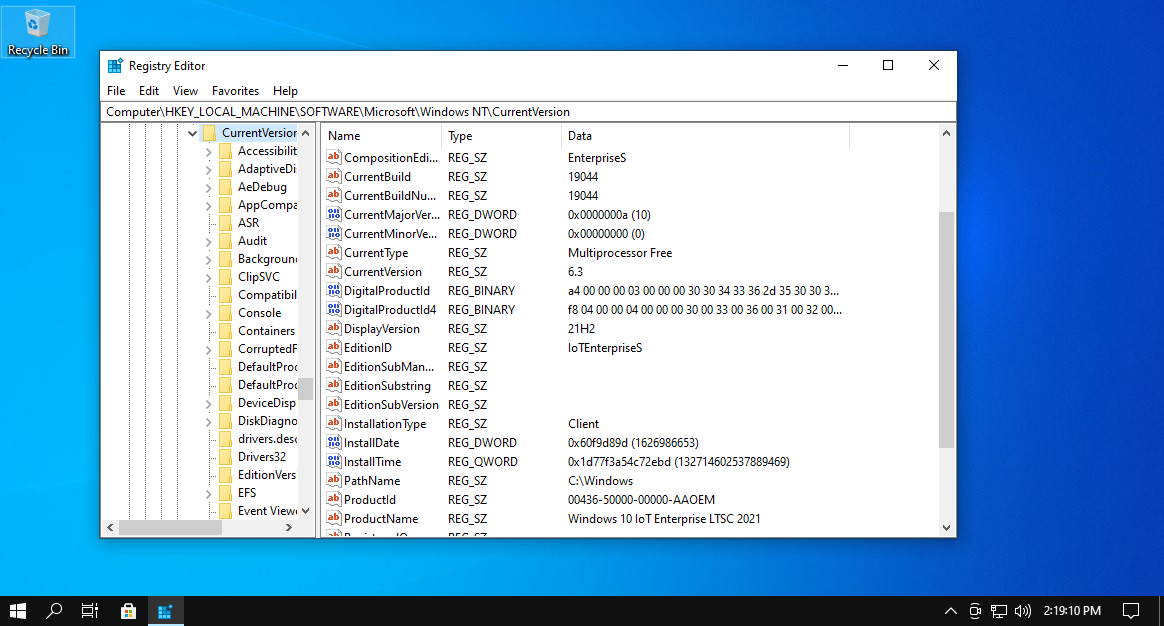Screen dimensions: 1164x626
Task: Click the PathName string icon
Action: [x=334, y=480]
